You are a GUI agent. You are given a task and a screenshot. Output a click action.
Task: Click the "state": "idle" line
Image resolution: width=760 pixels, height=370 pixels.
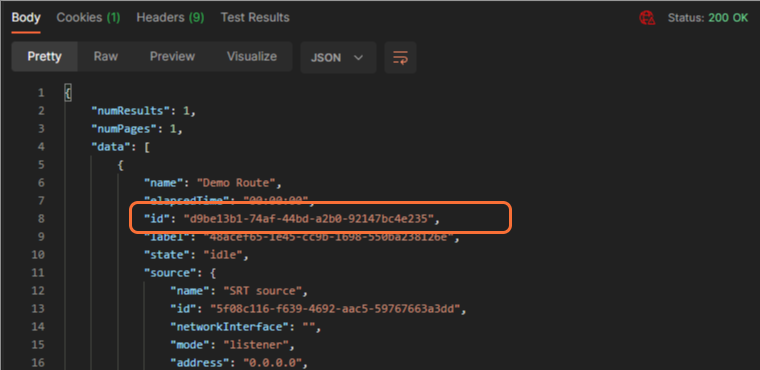click(196, 255)
